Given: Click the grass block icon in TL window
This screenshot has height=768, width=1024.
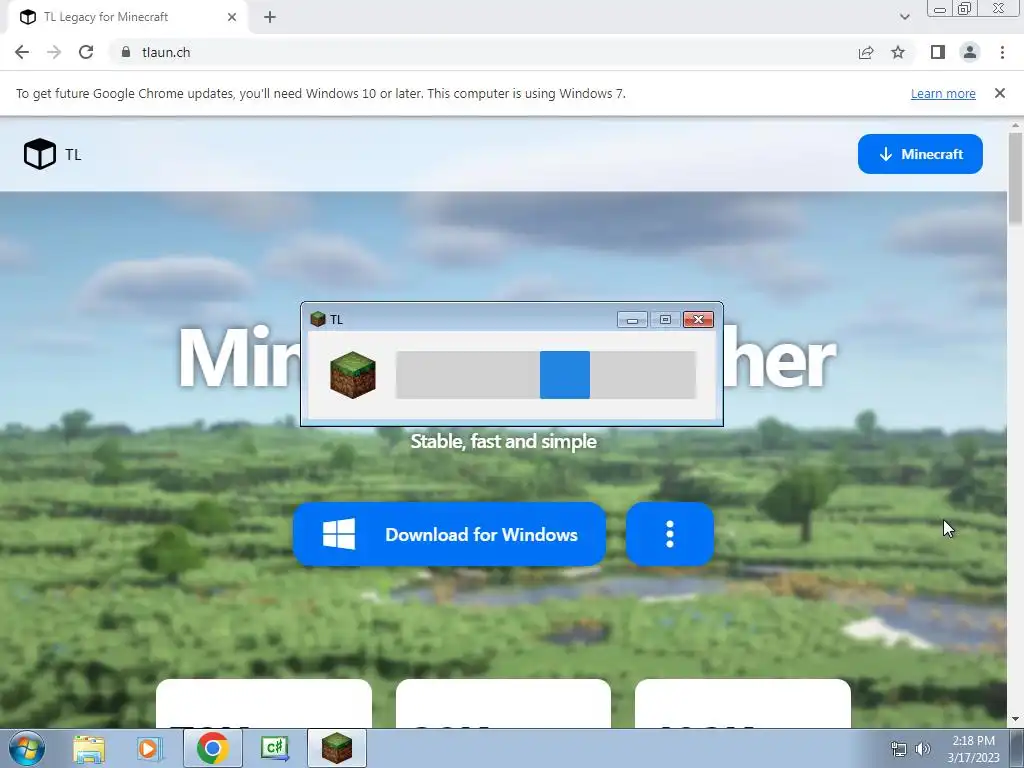Looking at the screenshot, I should (353, 375).
